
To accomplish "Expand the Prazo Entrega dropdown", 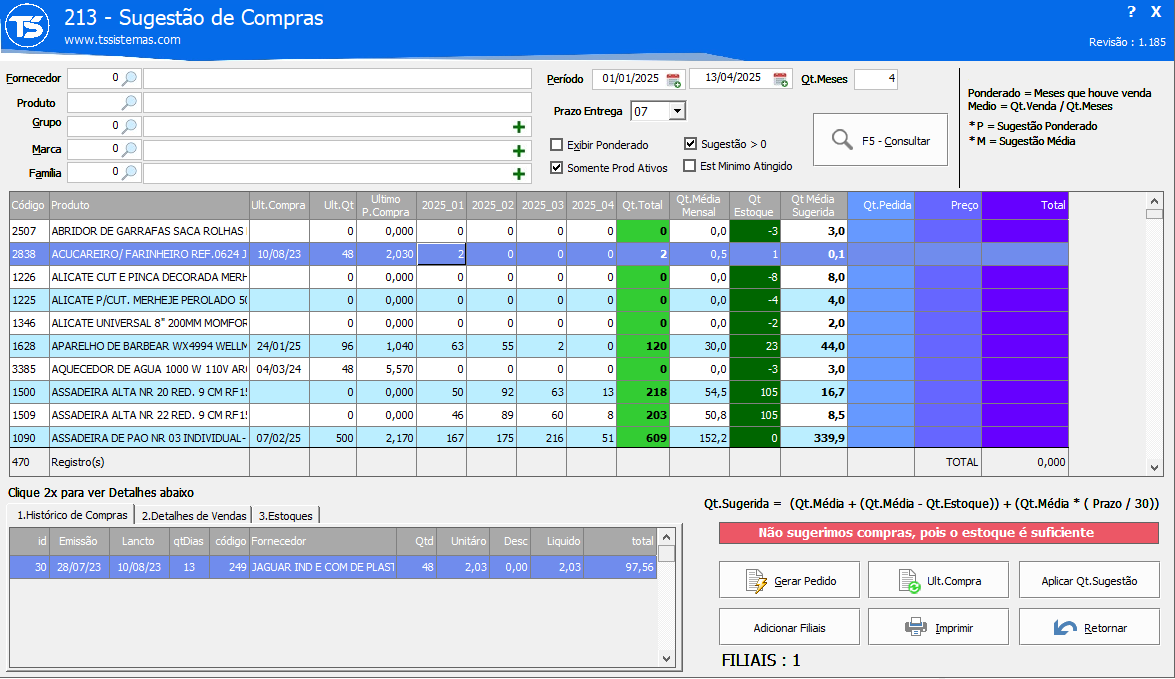I will click(676, 111).
